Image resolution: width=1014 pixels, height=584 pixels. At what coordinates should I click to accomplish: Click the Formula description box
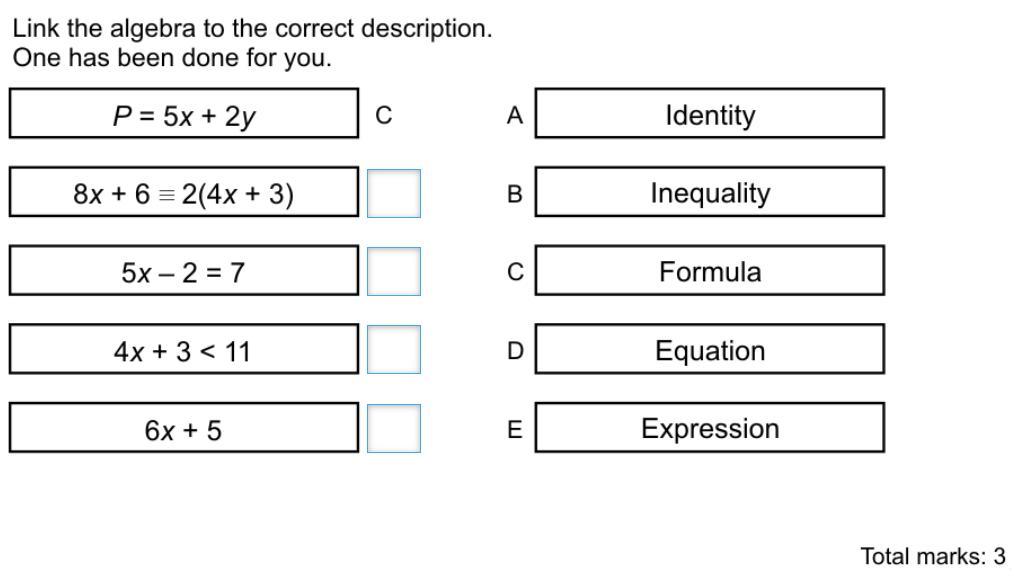point(709,271)
